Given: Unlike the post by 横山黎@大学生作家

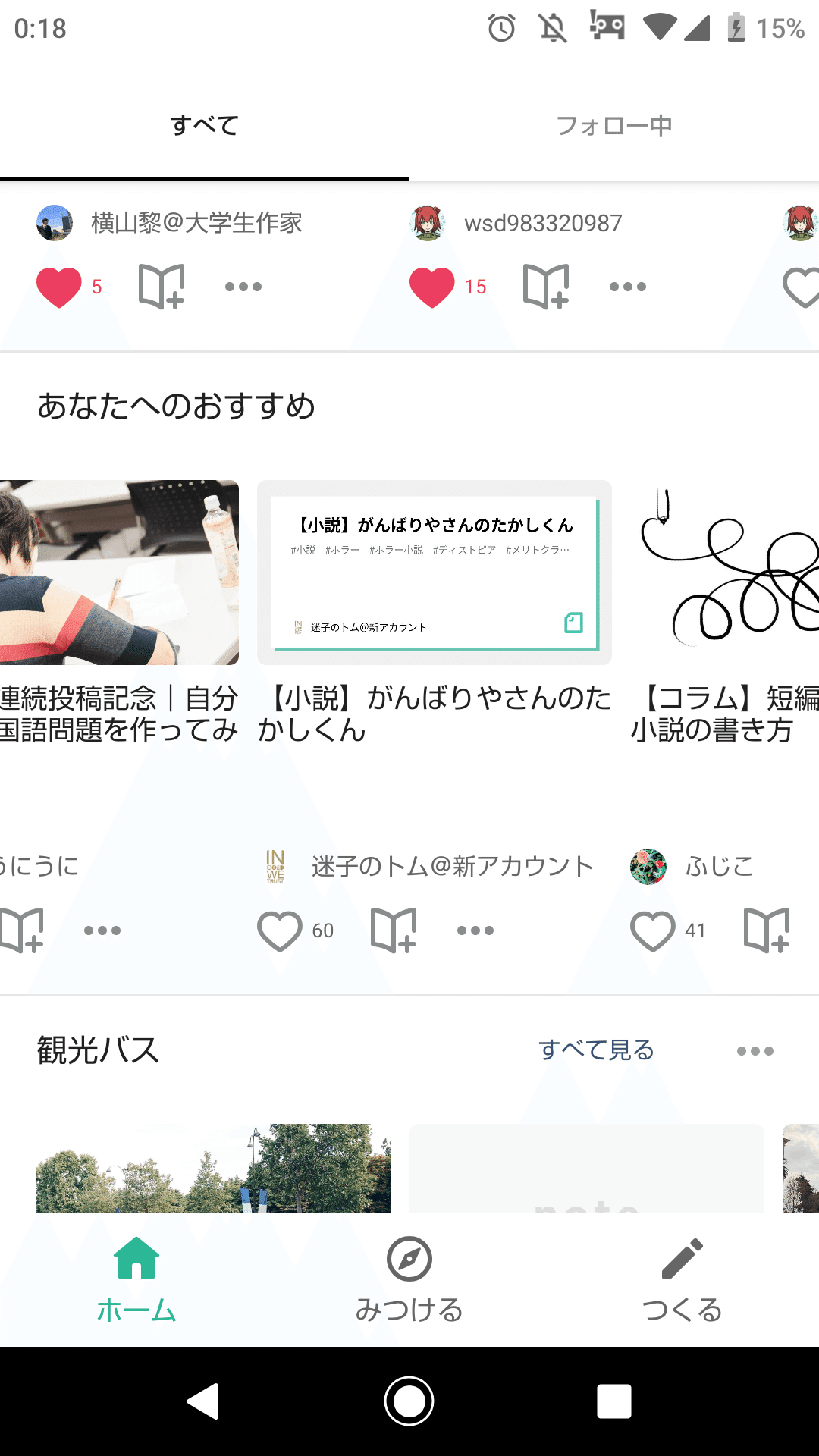Looking at the screenshot, I should pyautogui.click(x=59, y=287).
